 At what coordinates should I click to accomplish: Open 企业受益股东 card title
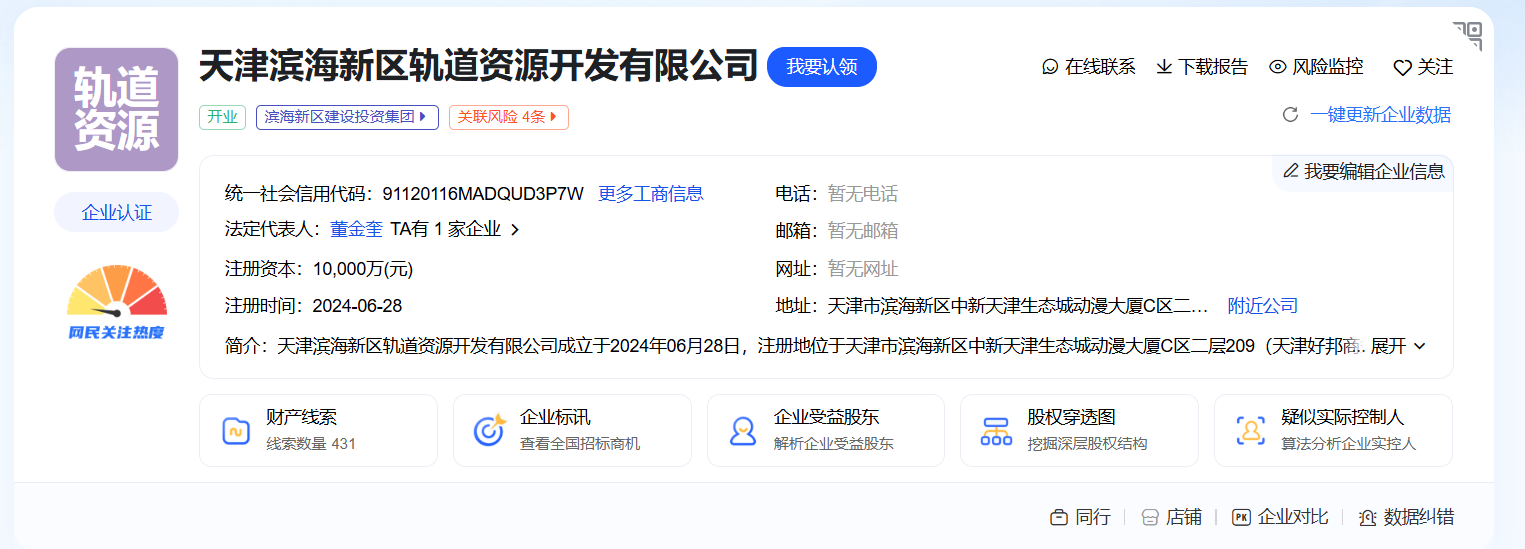click(x=826, y=418)
